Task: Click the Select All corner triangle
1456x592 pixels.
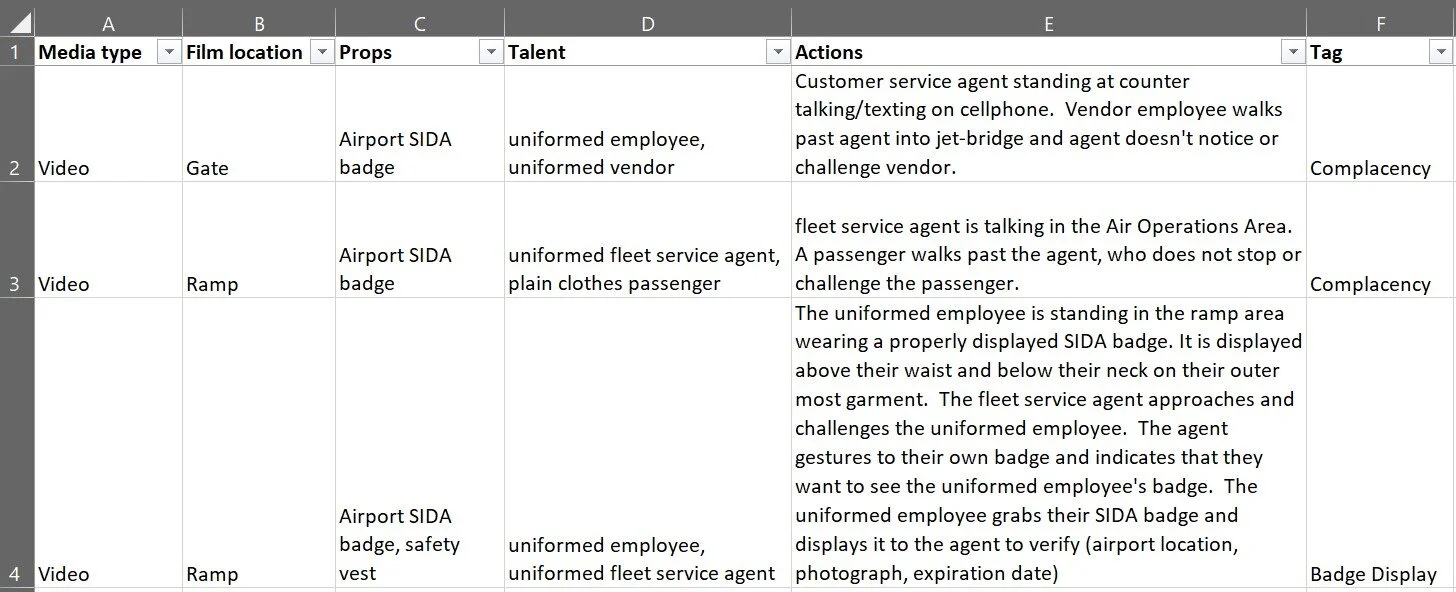Action: [x=18, y=23]
